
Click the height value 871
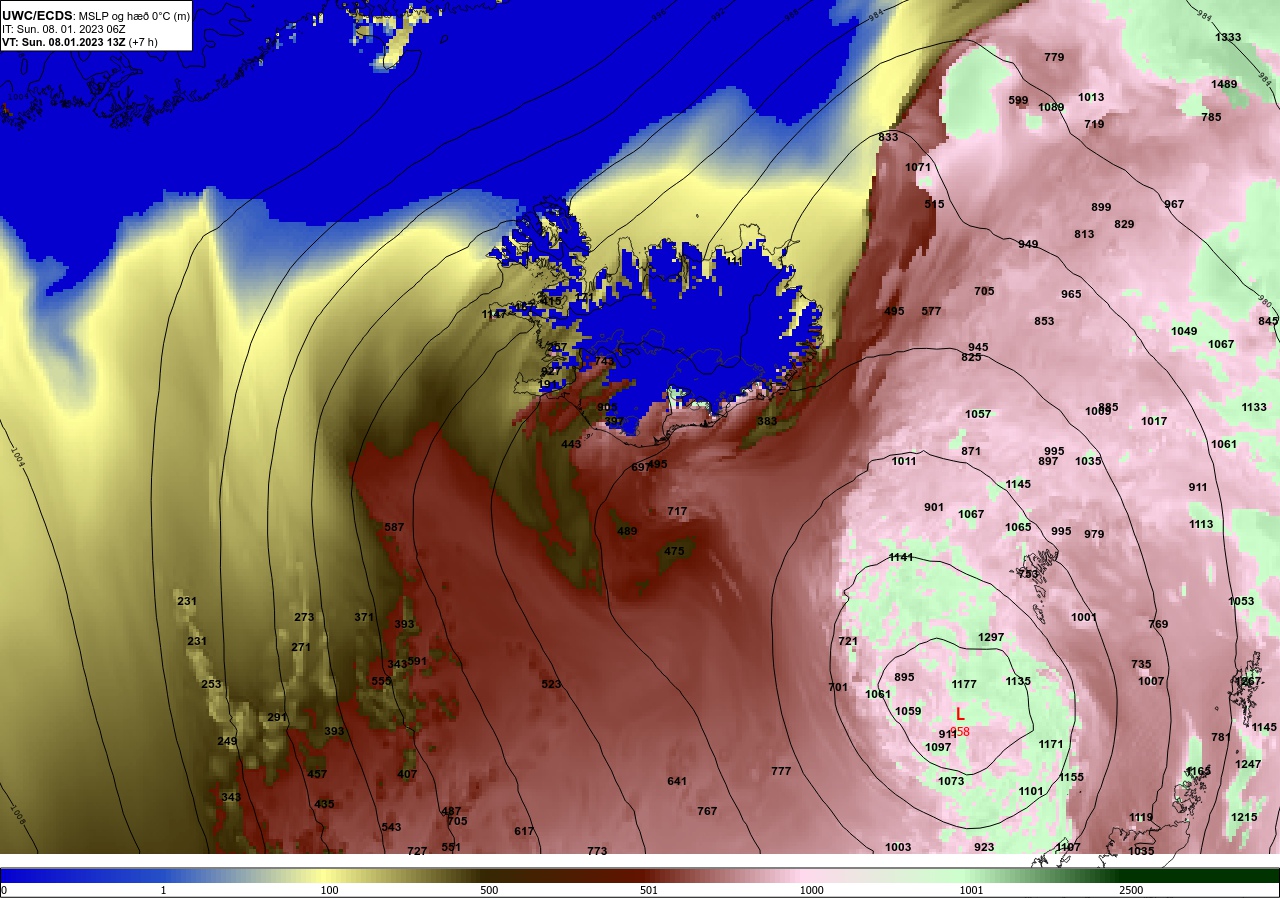[971, 451]
